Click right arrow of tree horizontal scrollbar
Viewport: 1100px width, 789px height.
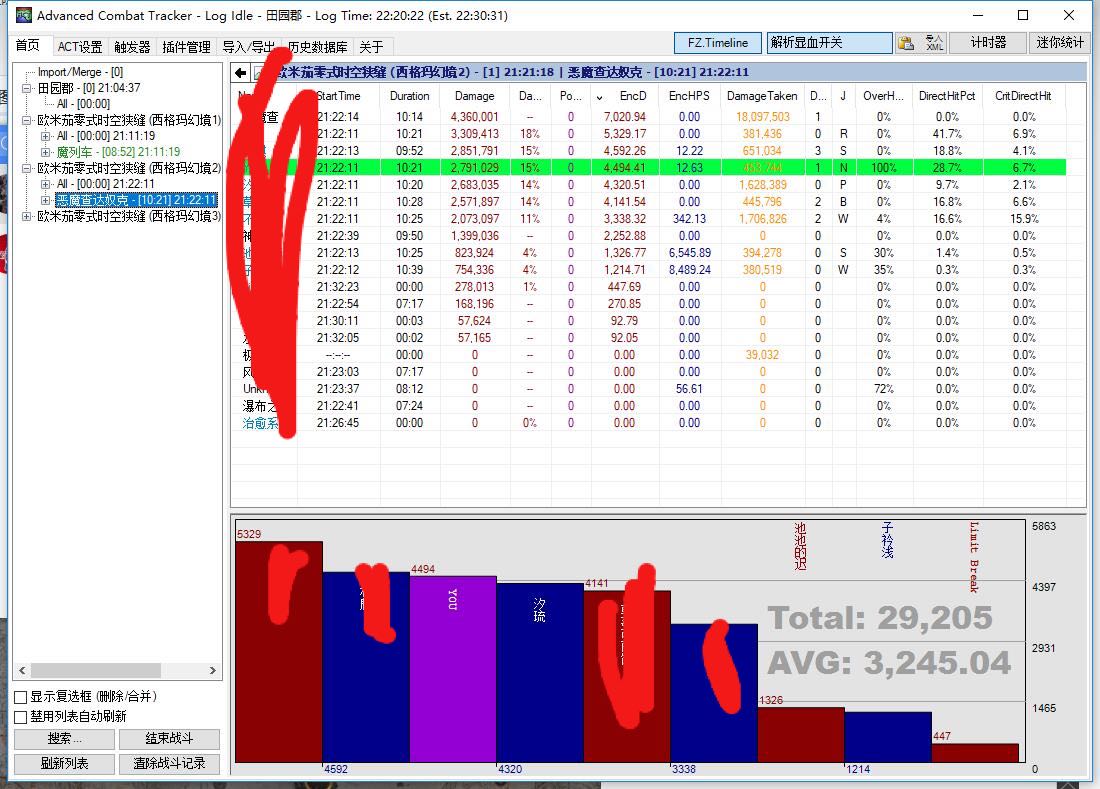[x=213, y=670]
